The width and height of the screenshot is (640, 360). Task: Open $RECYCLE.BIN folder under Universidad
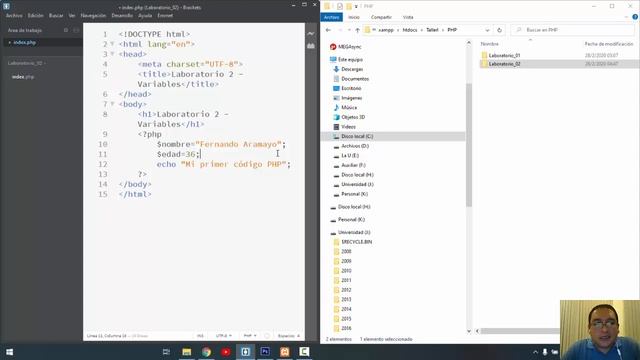point(356,242)
